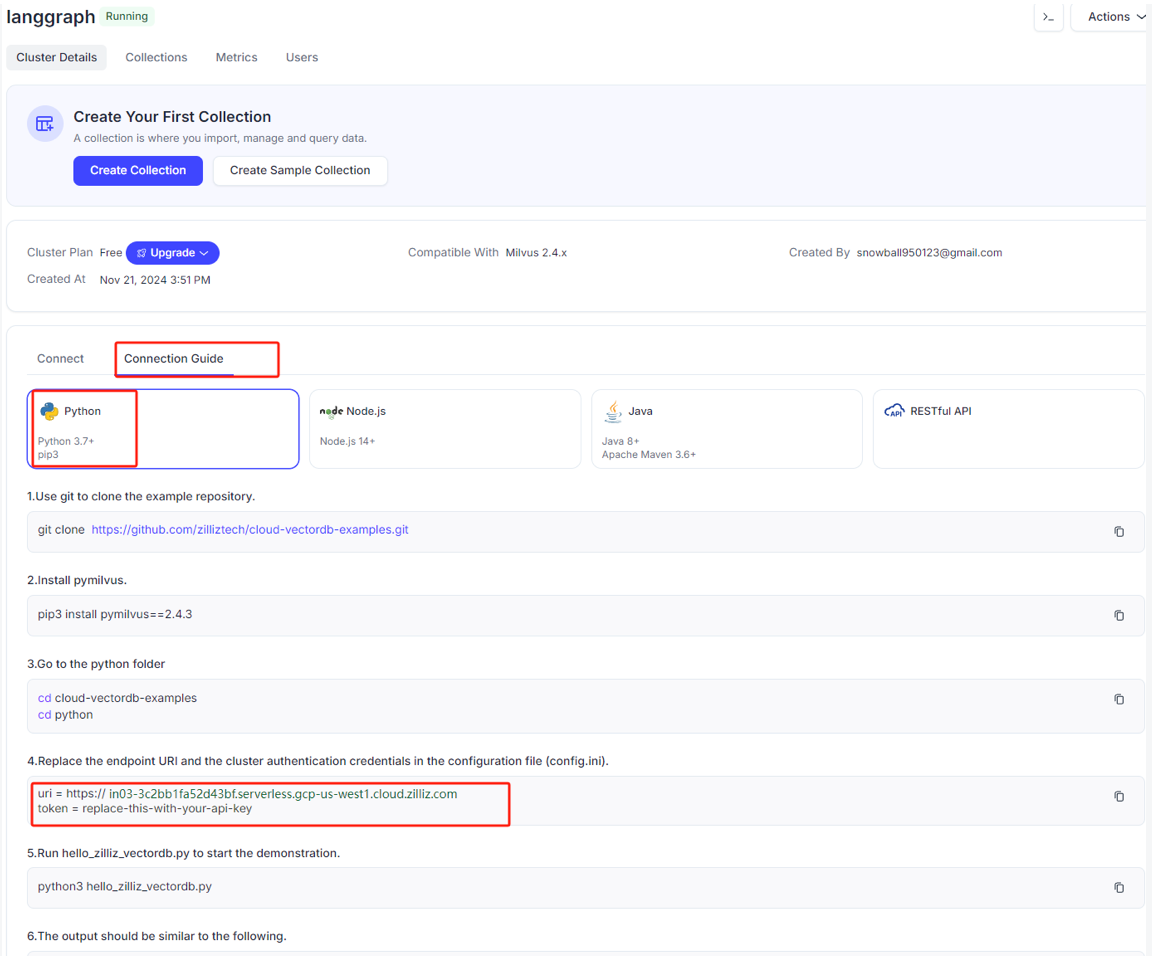Screen dimensions: 1152x958
Task: Open the Upgrade plan dropdown
Action: 173,253
